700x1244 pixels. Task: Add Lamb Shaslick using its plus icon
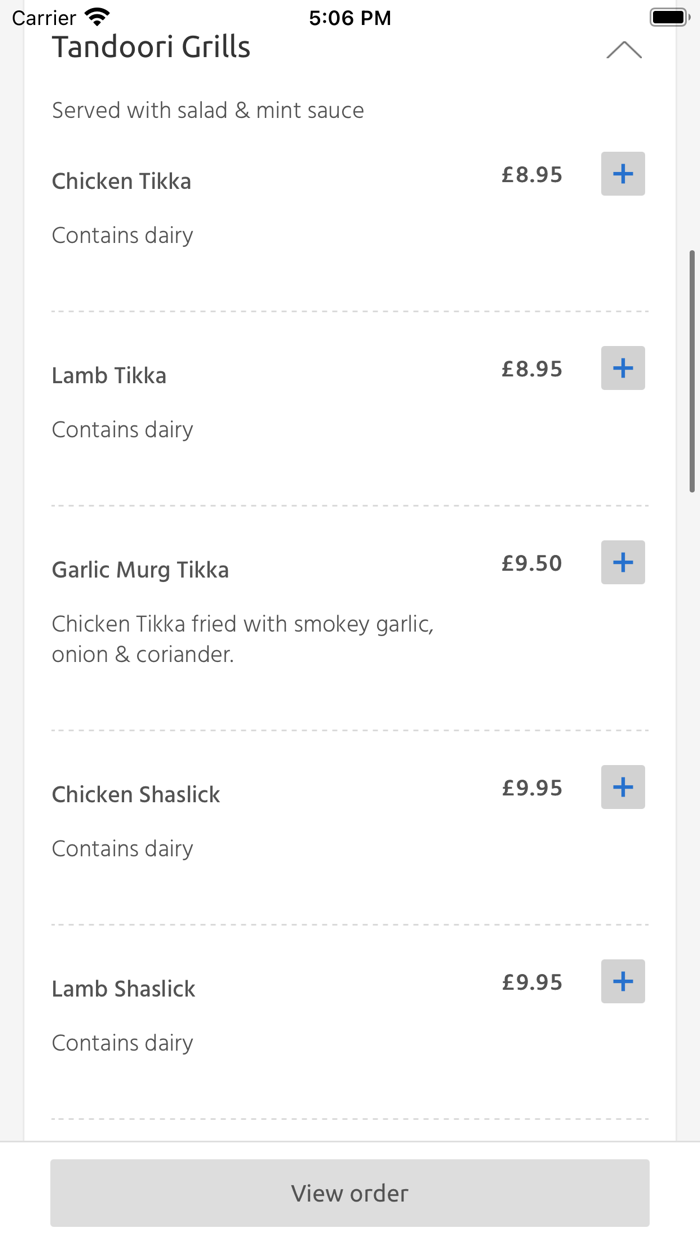pyautogui.click(x=622, y=981)
